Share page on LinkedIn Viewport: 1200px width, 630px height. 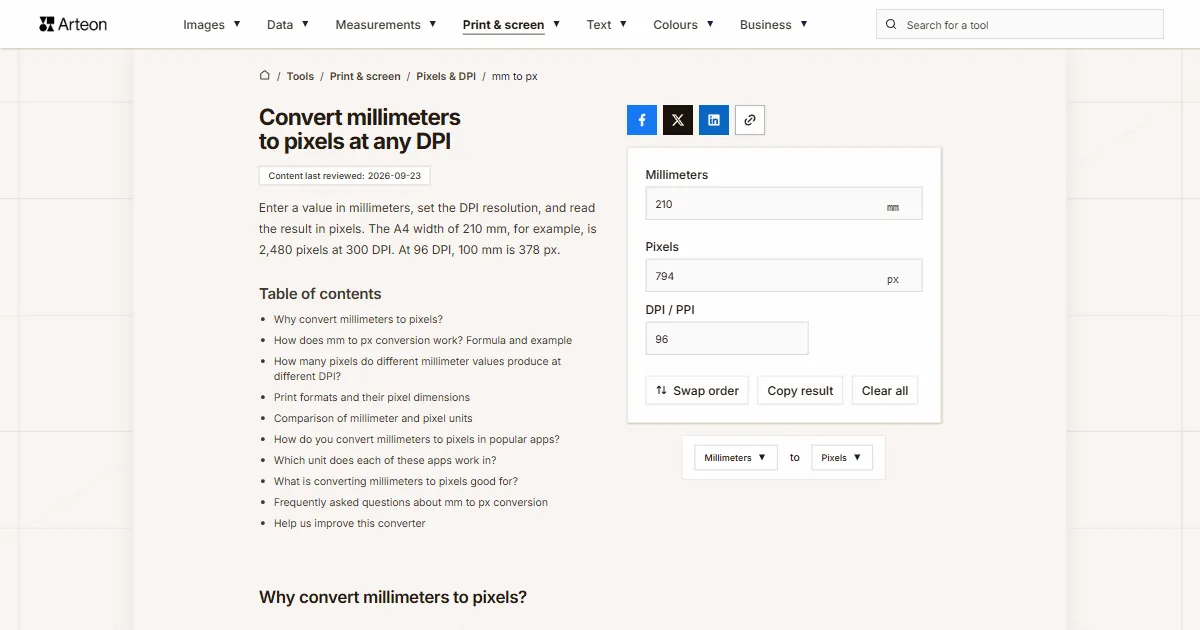coord(714,120)
